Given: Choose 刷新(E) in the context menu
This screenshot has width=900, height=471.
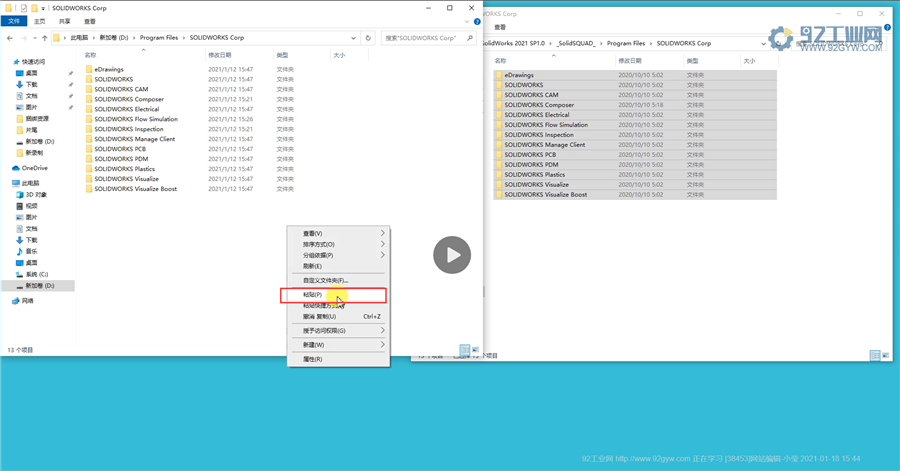Looking at the screenshot, I should (x=338, y=266).
